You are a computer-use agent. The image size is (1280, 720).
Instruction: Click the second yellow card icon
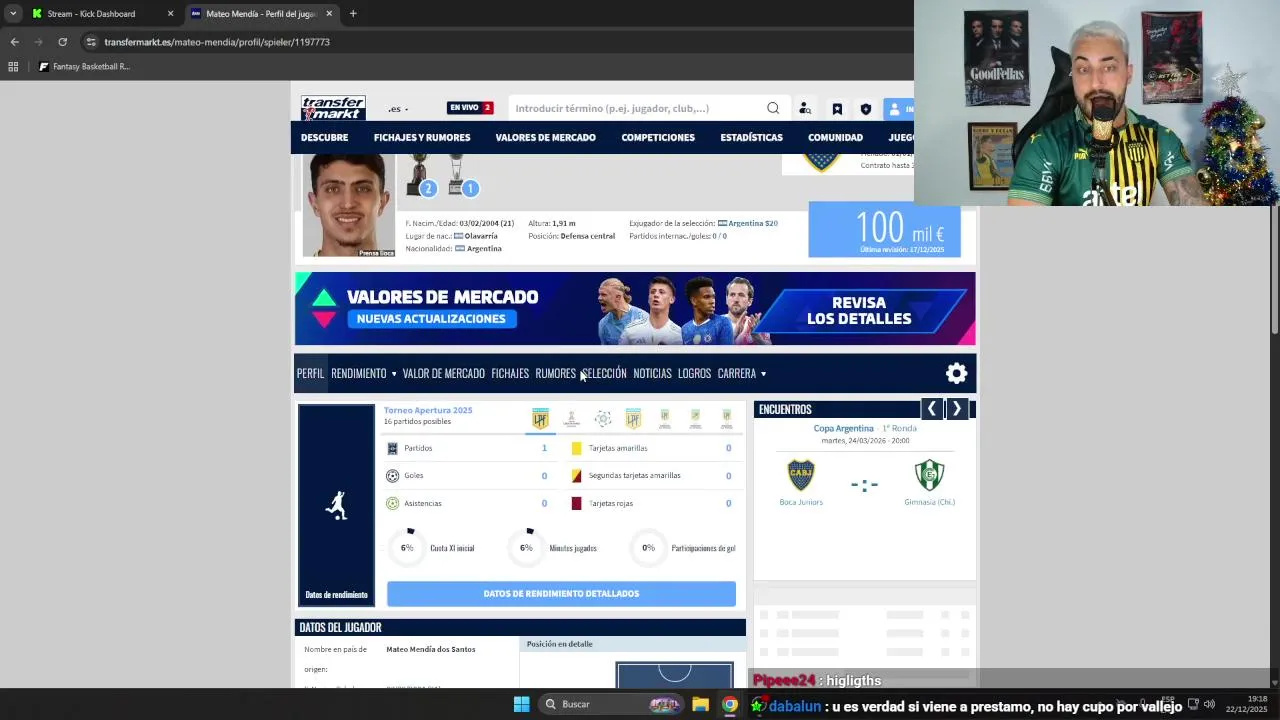point(576,476)
